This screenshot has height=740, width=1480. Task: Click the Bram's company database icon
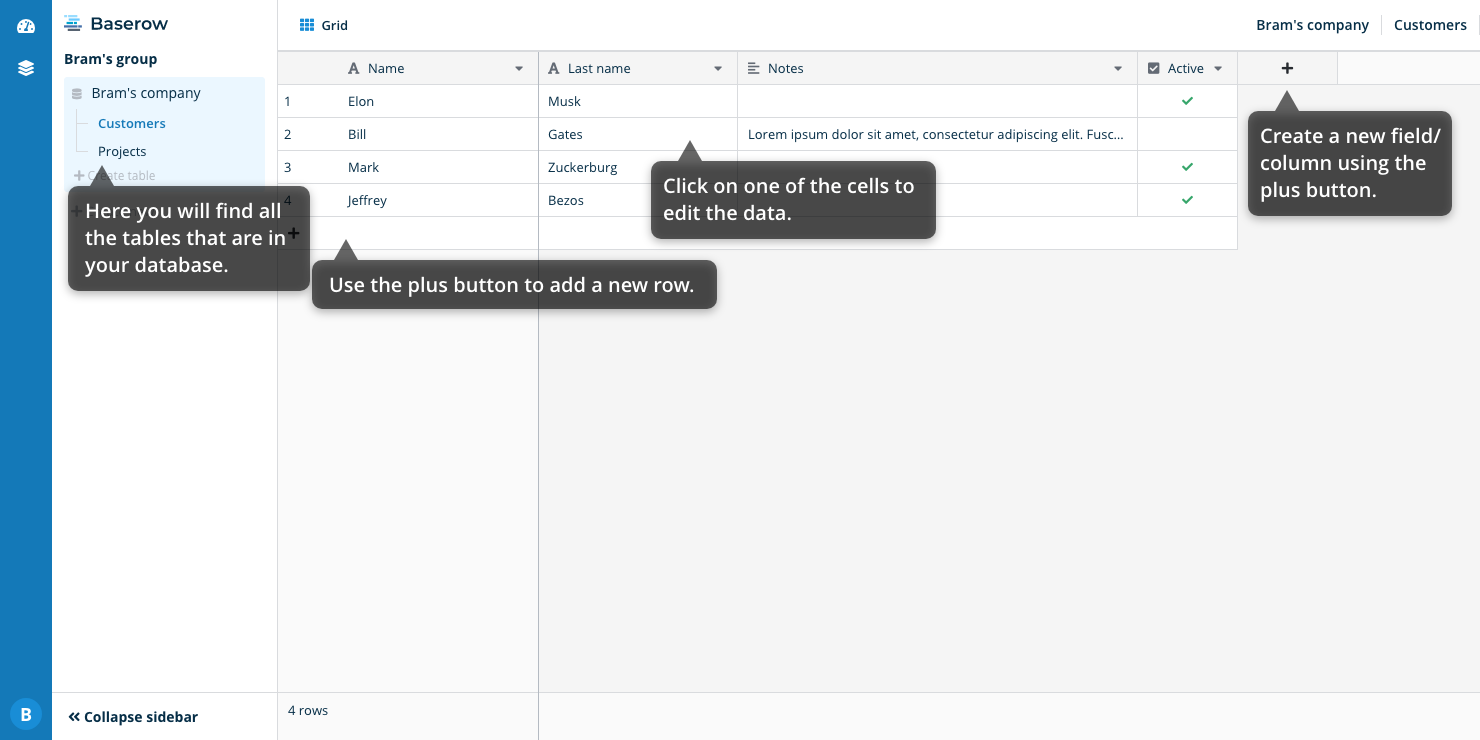[77, 94]
